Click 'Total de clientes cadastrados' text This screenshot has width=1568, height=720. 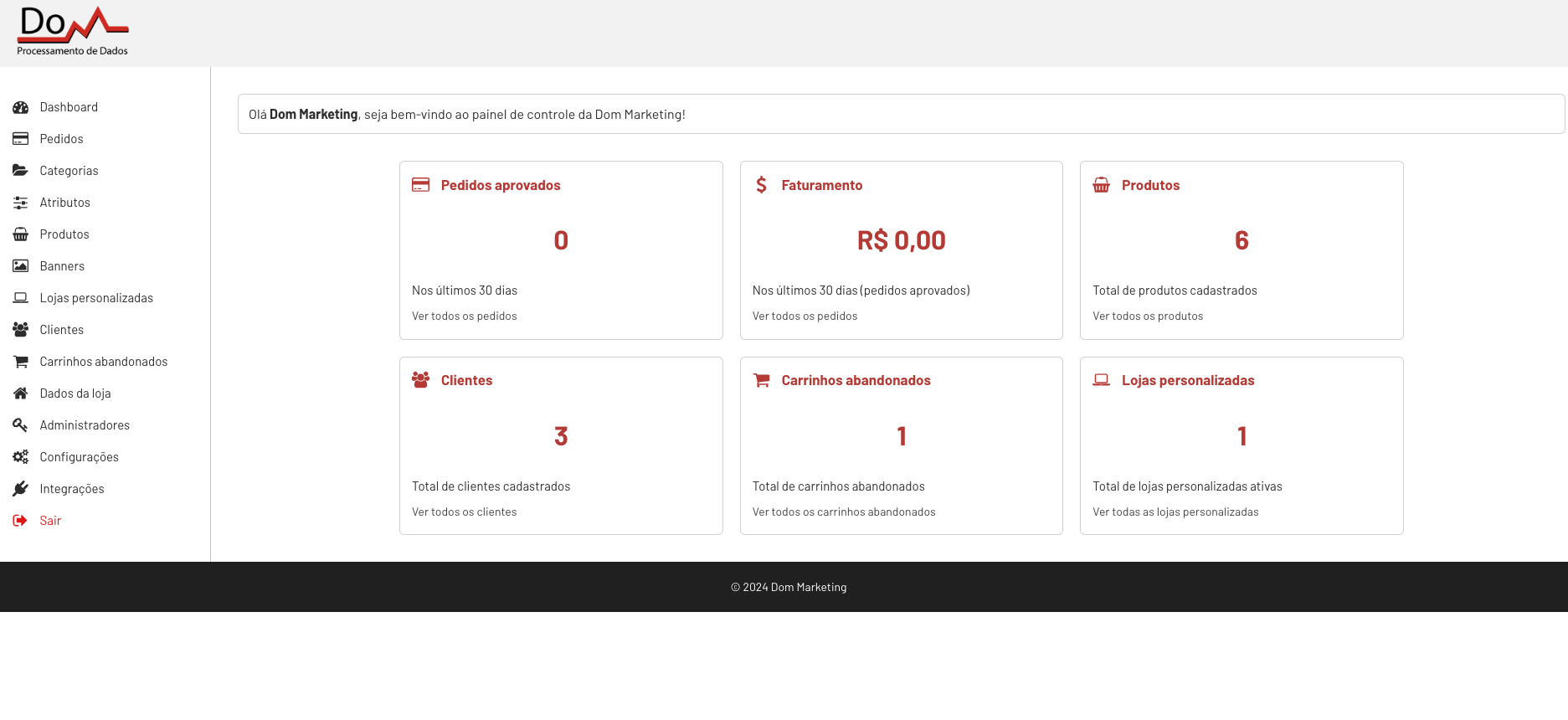[x=491, y=486]
